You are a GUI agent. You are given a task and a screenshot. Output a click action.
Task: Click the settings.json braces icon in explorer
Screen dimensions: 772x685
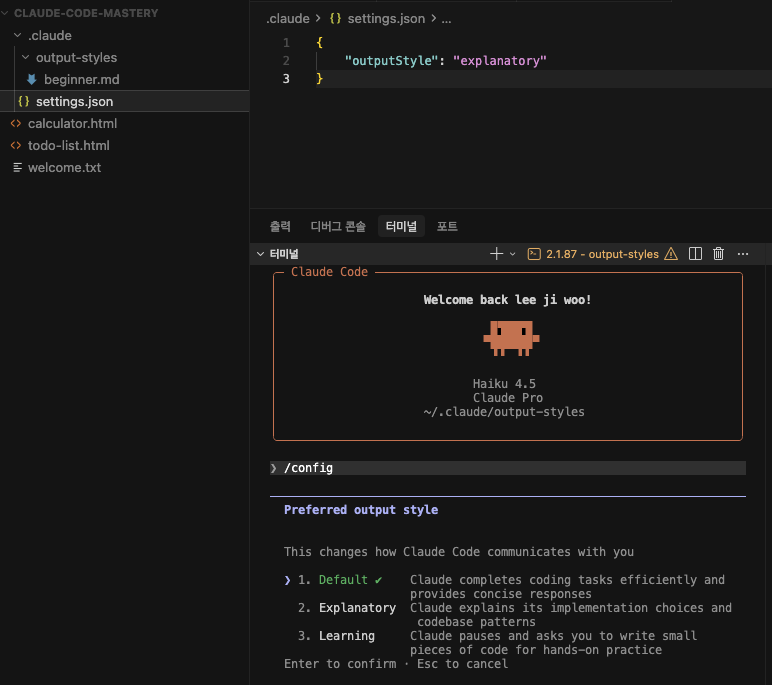click(23, 102)
